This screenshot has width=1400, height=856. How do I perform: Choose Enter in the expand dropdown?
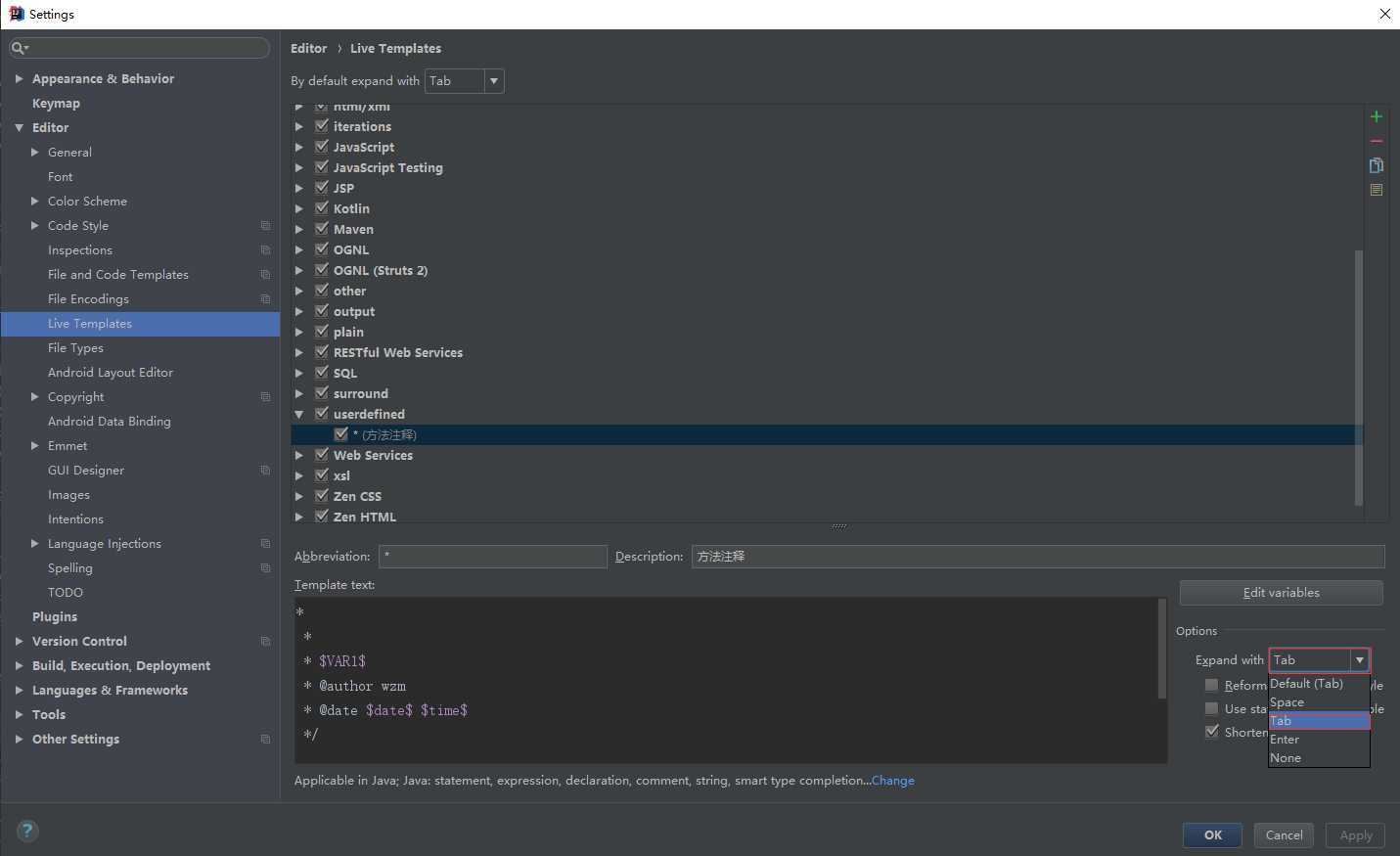(1319, 740)
